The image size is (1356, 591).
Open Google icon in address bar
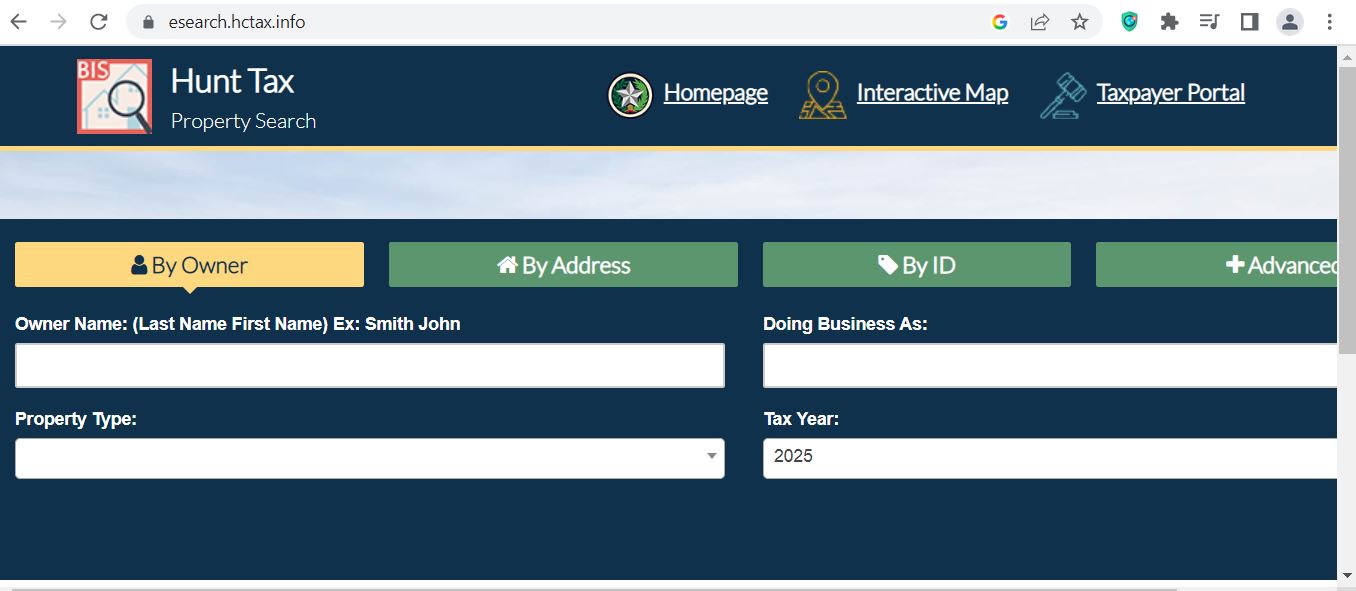(999, 21)
